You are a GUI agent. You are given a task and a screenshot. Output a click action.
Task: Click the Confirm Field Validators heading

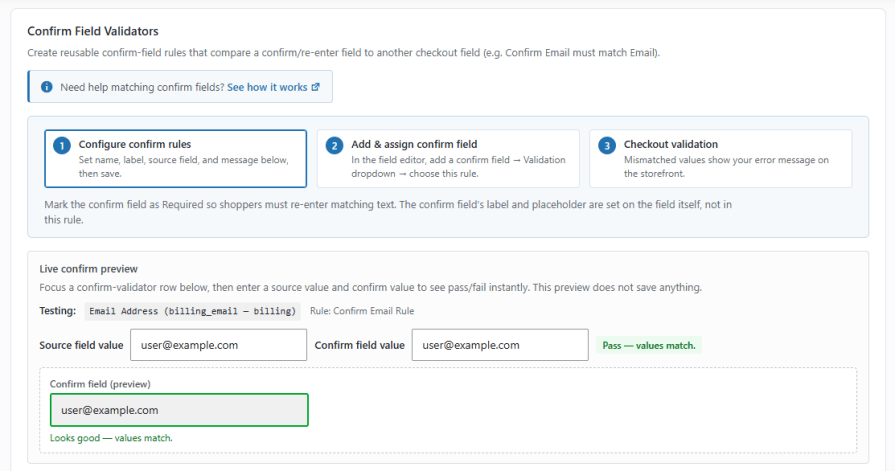(93, 31)
